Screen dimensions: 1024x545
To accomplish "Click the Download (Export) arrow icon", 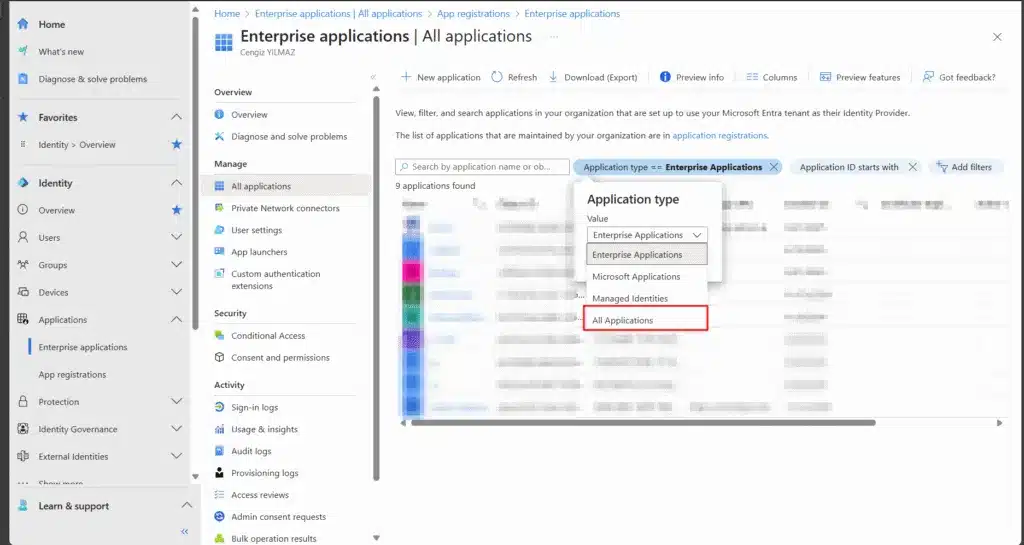I will [553, 77].
